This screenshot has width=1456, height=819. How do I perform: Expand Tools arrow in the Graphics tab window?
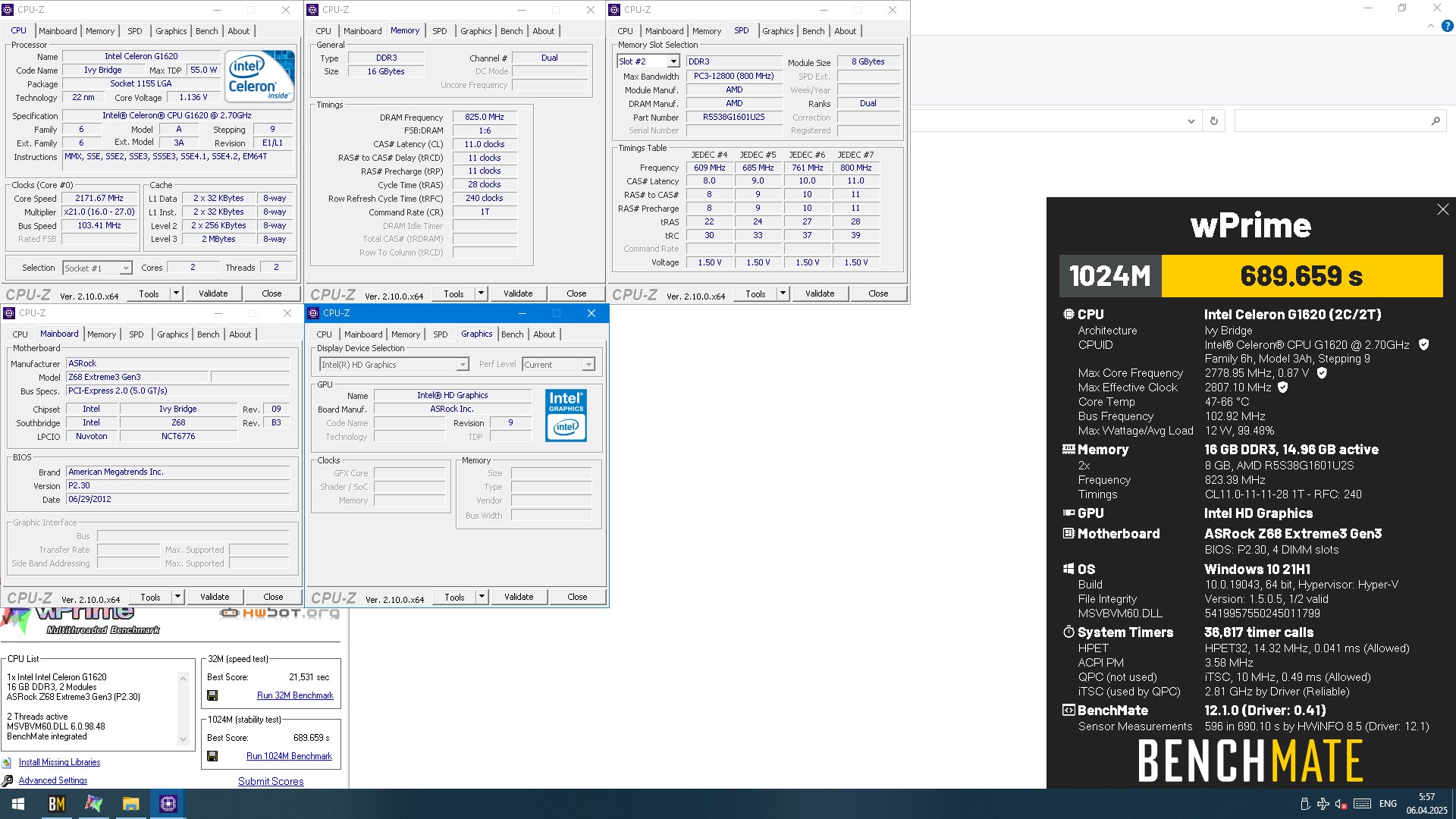482,597
